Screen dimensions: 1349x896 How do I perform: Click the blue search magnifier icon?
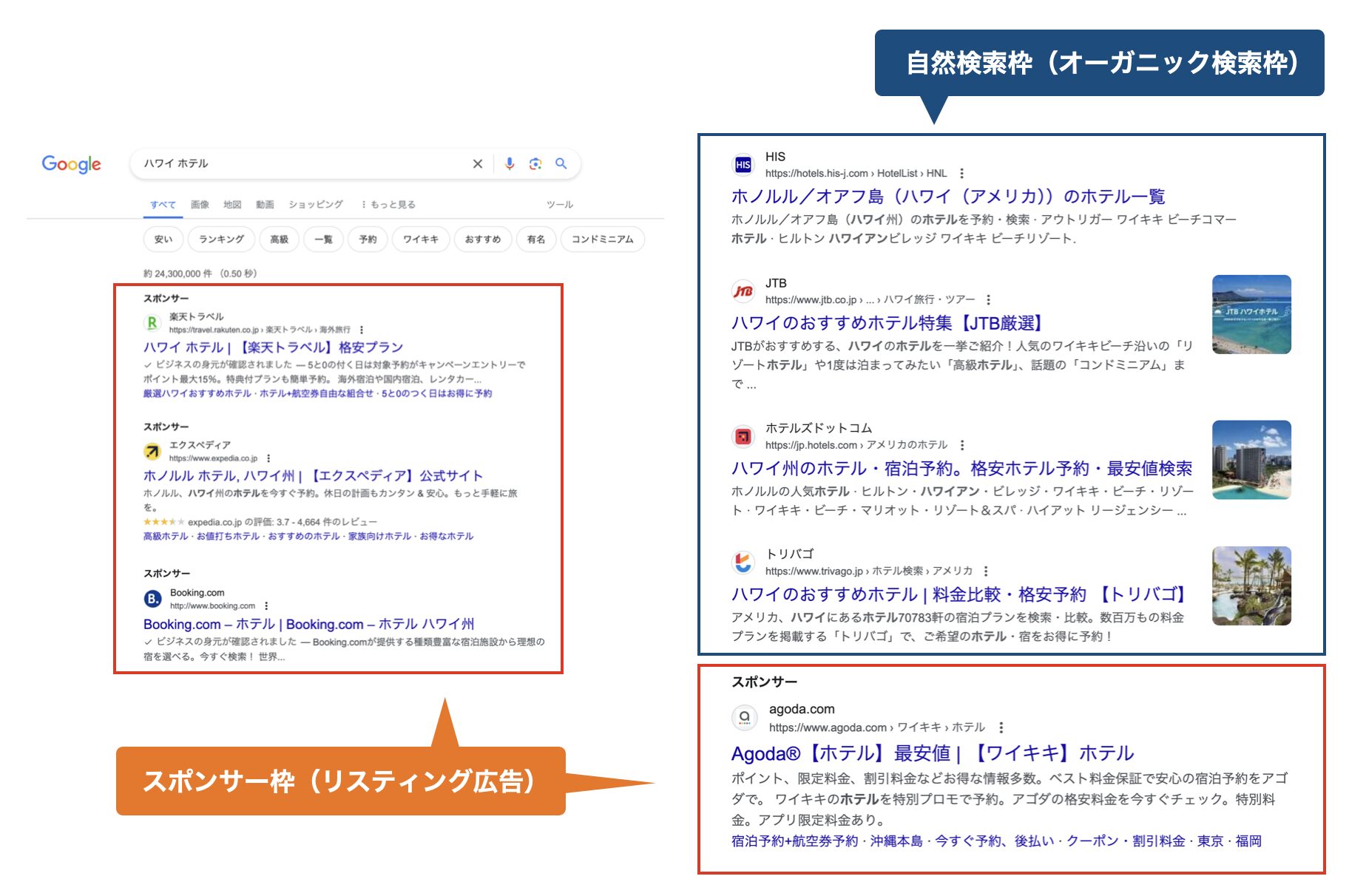[x=561, y=163]
